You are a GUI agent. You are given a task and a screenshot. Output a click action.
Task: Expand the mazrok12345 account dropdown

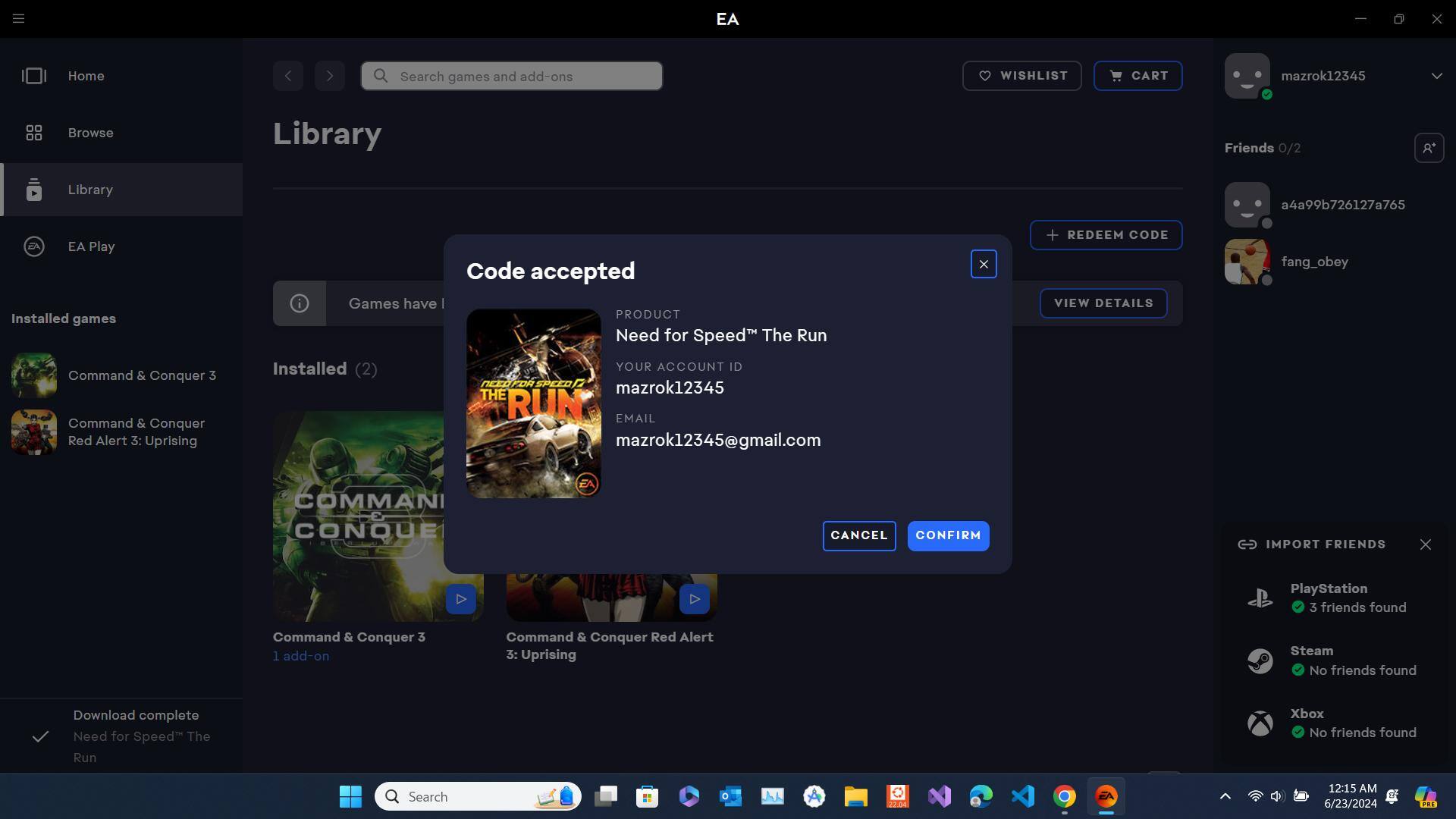click(1436, 76)
